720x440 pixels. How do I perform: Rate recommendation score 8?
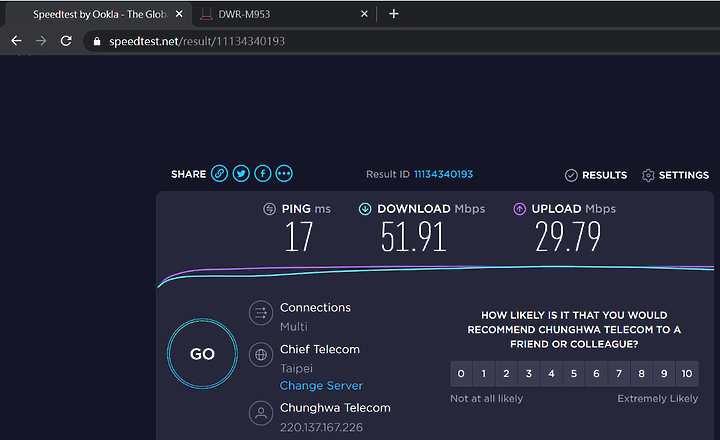pos(641,373)
